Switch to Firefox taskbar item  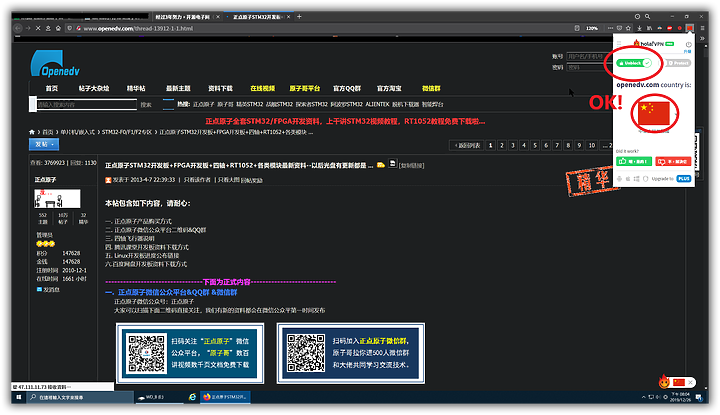tap(225, 397)
